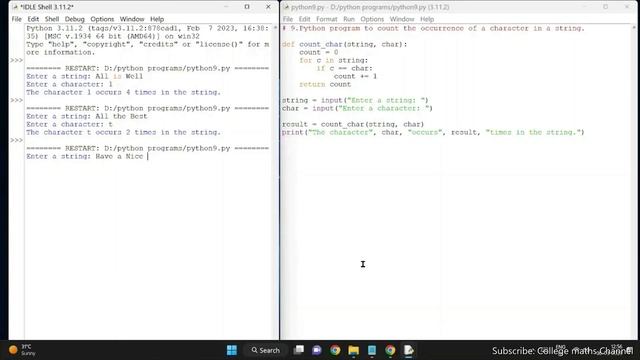Click the python9.py title bar icon
Viewport: 640px width, 360px height.
click(286, 7)
